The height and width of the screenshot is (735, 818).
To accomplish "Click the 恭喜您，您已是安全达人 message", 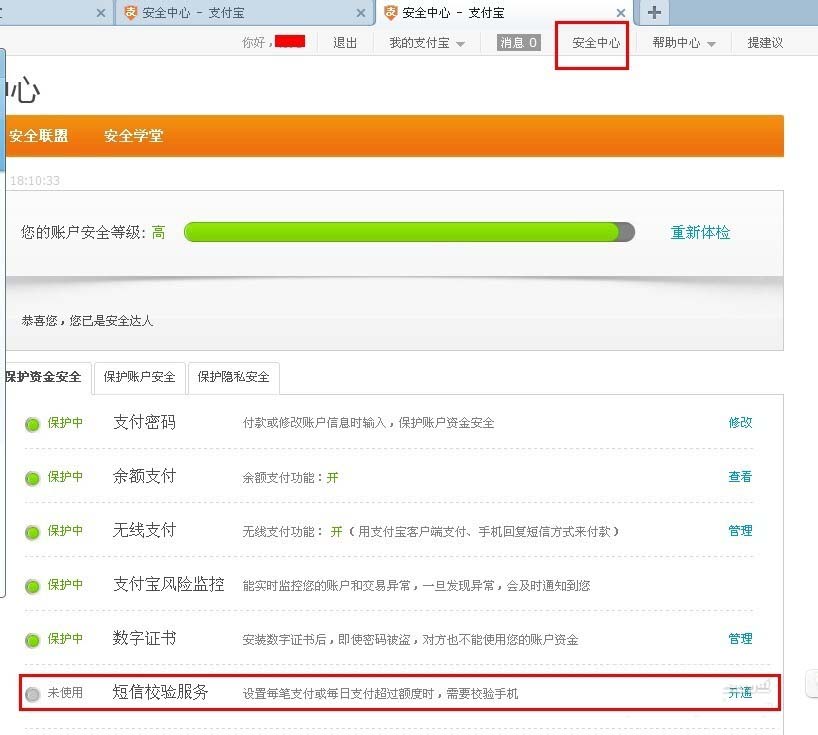I will coord(87,321).
